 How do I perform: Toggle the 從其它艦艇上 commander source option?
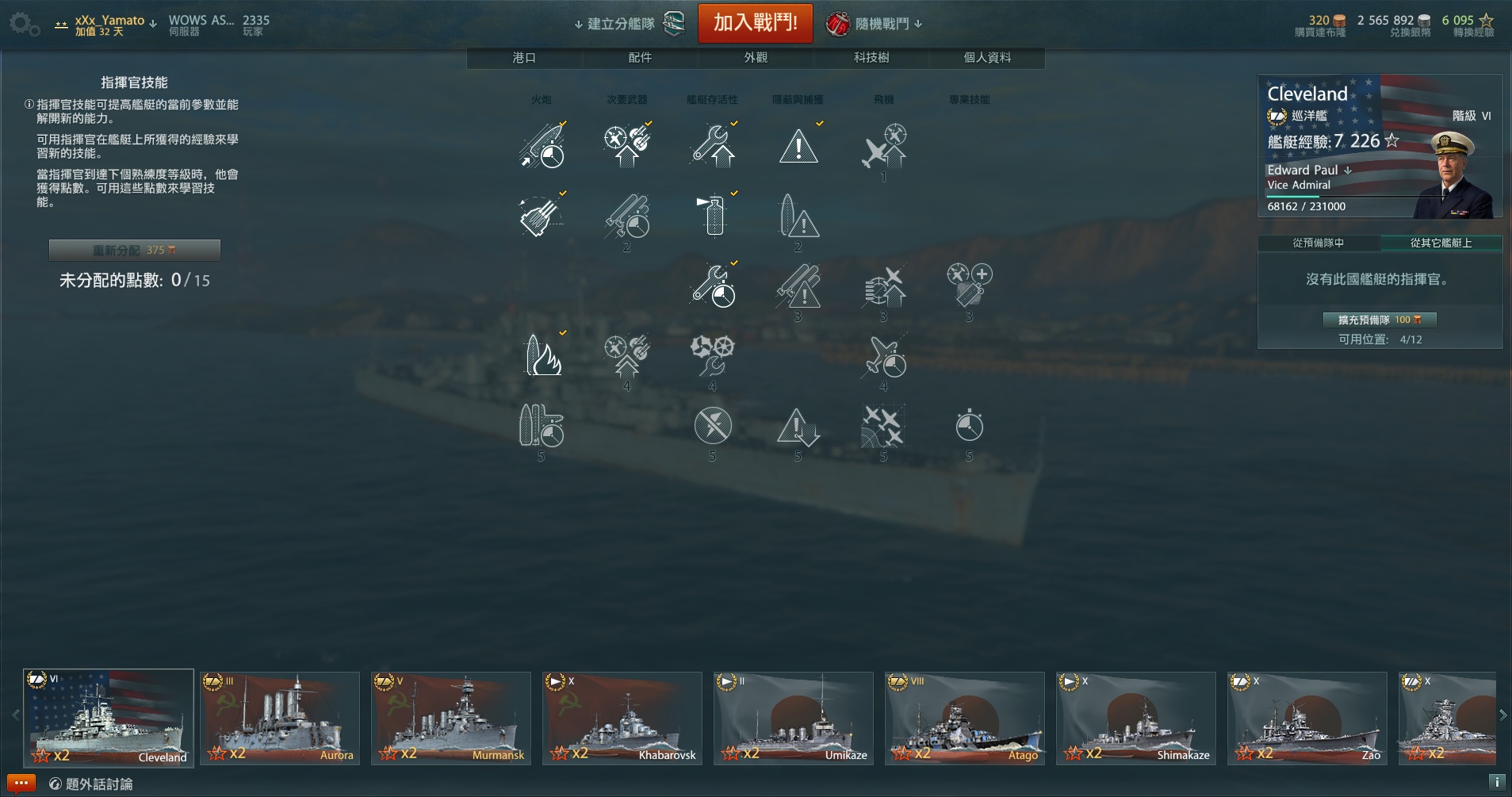coord(1441,243)
